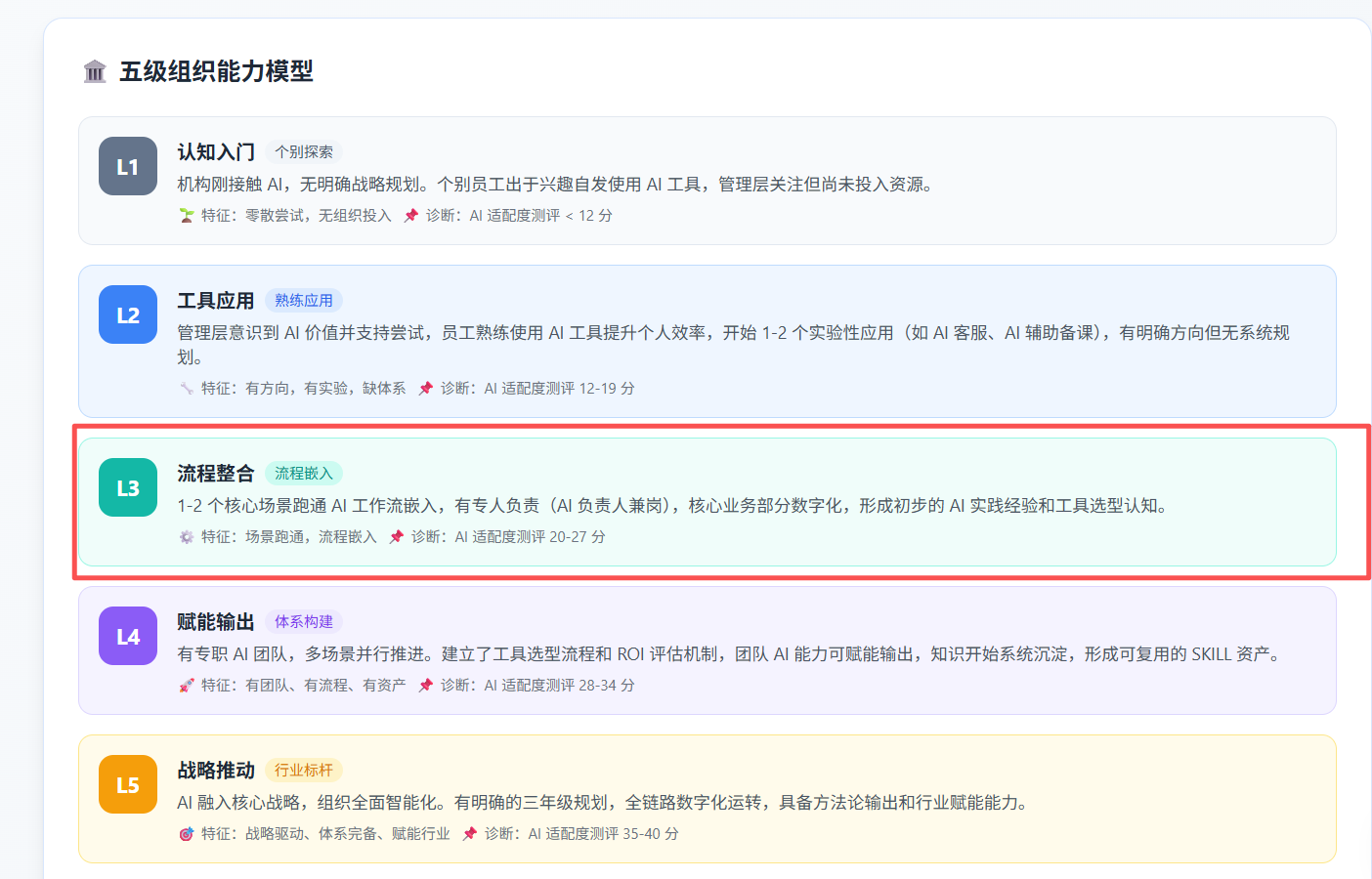This screenshot has height=879, width=1372.
Task: Click the text 特征：场景跑通，流程嵌入
Action: click(289, 536)
